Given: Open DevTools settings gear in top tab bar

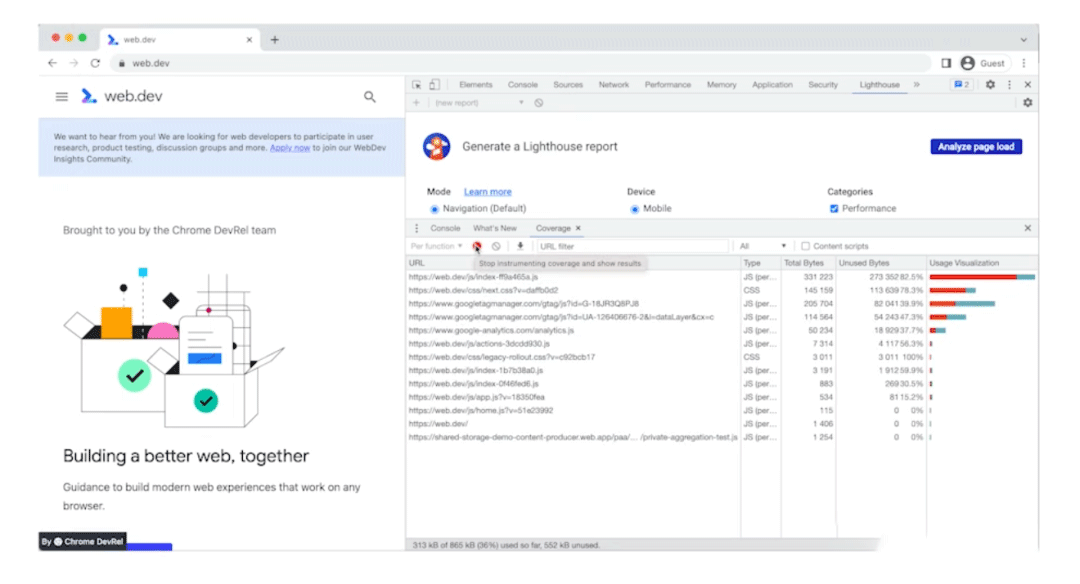Looking at the screenshot, I should coord(990,85).
